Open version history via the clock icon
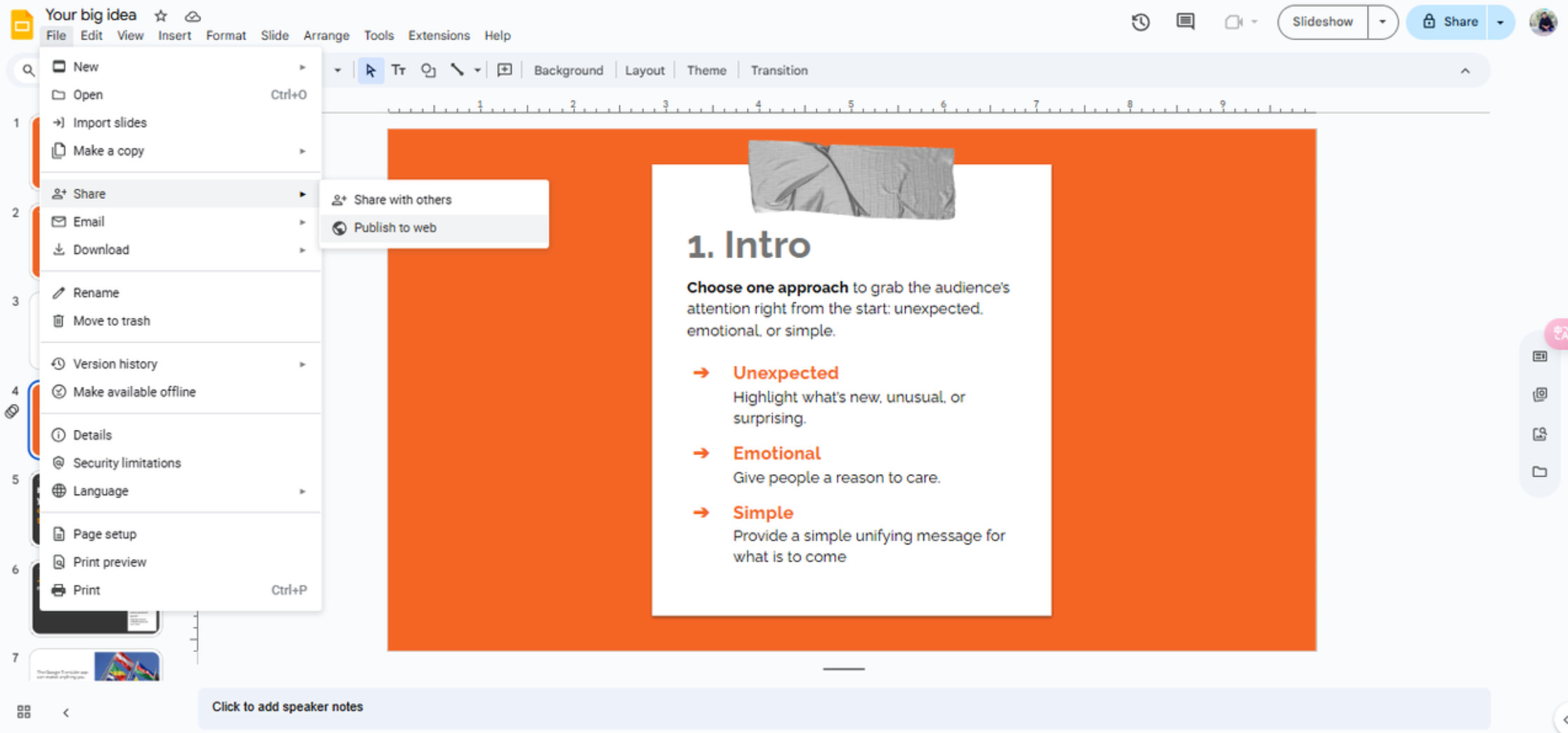This screenshot has height=733, width=1568. (x=1140, y=22)
